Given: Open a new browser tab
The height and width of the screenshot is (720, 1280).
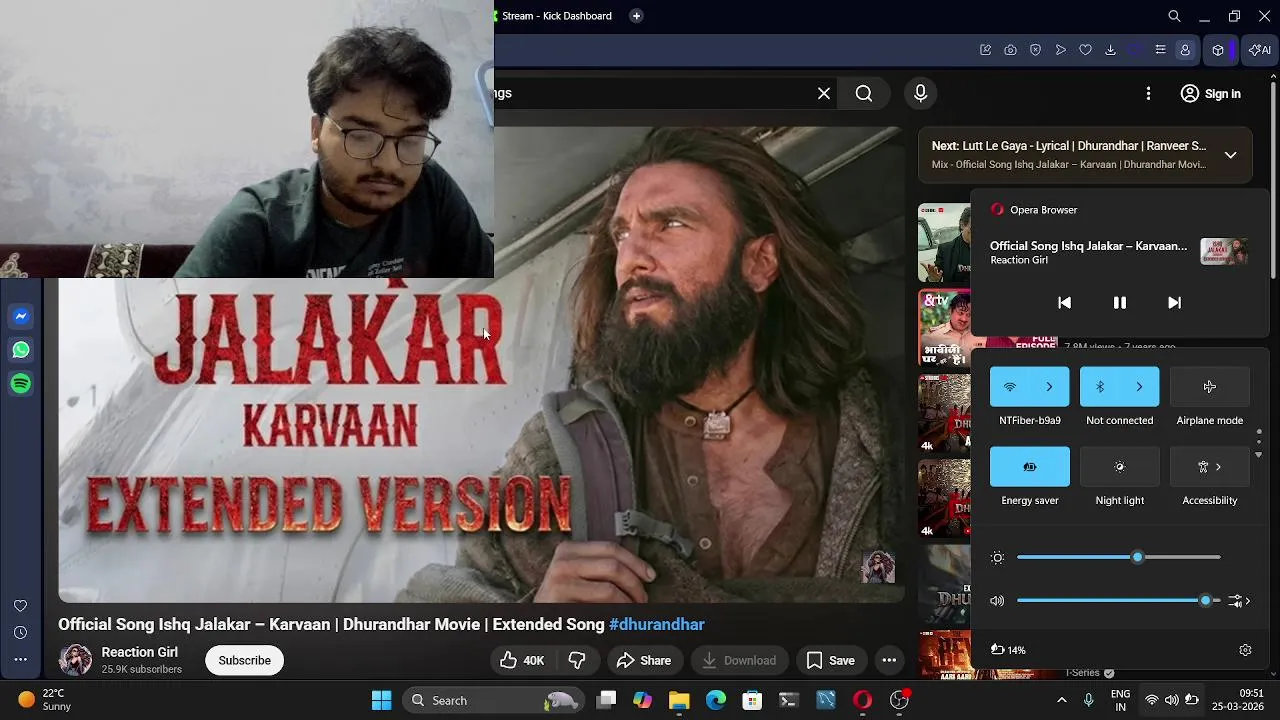Looking at the screenshot, I should [x=636, y=16].
